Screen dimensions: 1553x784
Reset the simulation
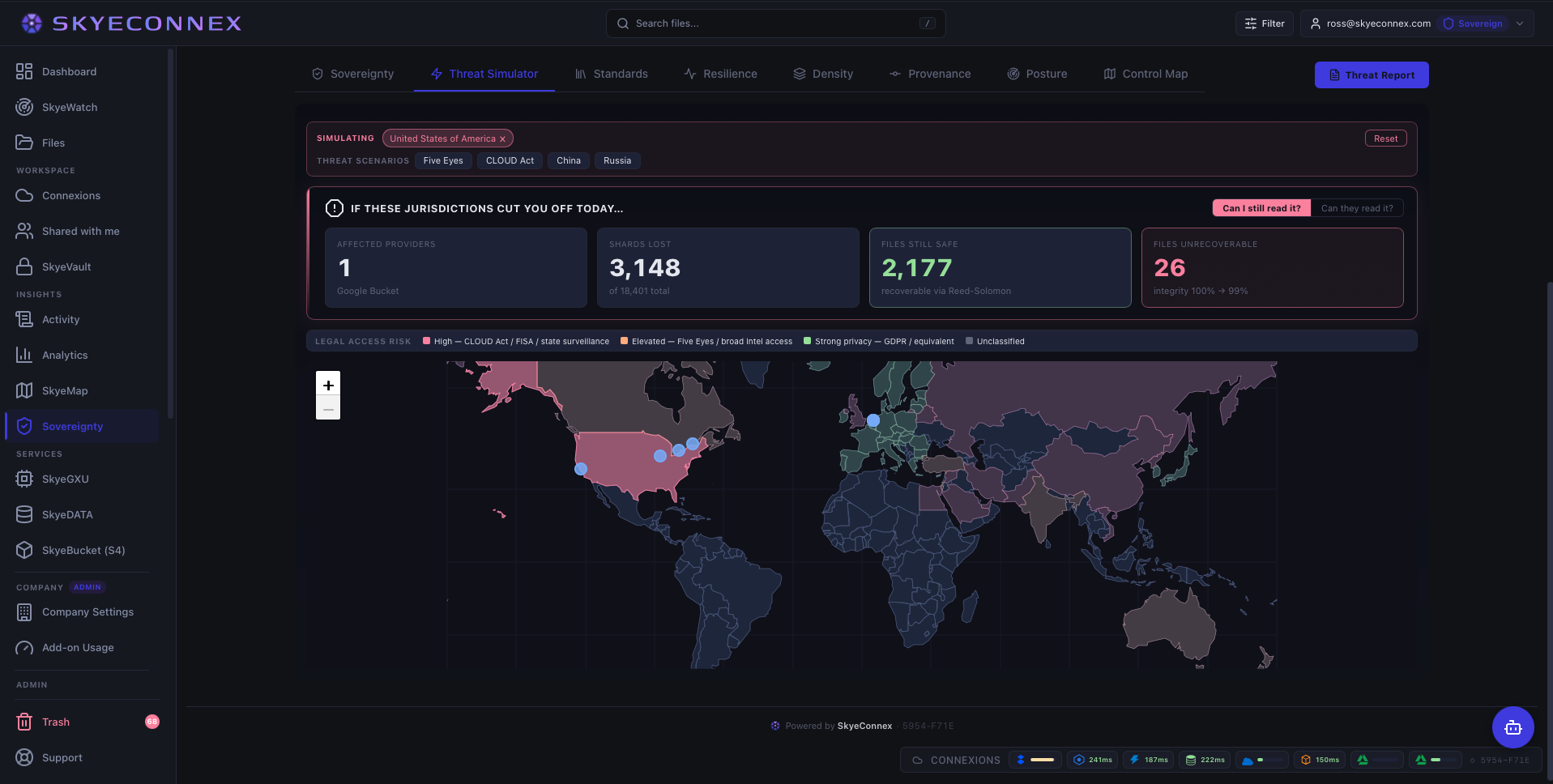coord(1385,138)
